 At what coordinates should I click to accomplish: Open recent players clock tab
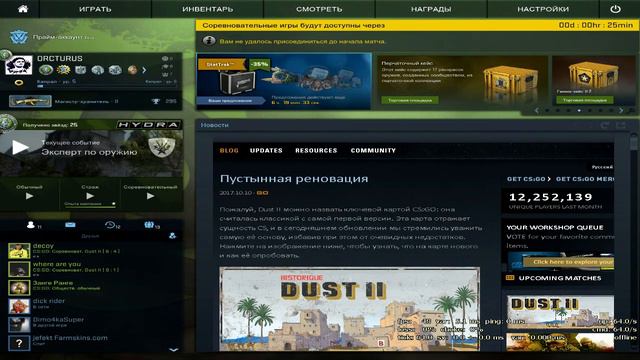pyautogui.click(x=109, y=224)
